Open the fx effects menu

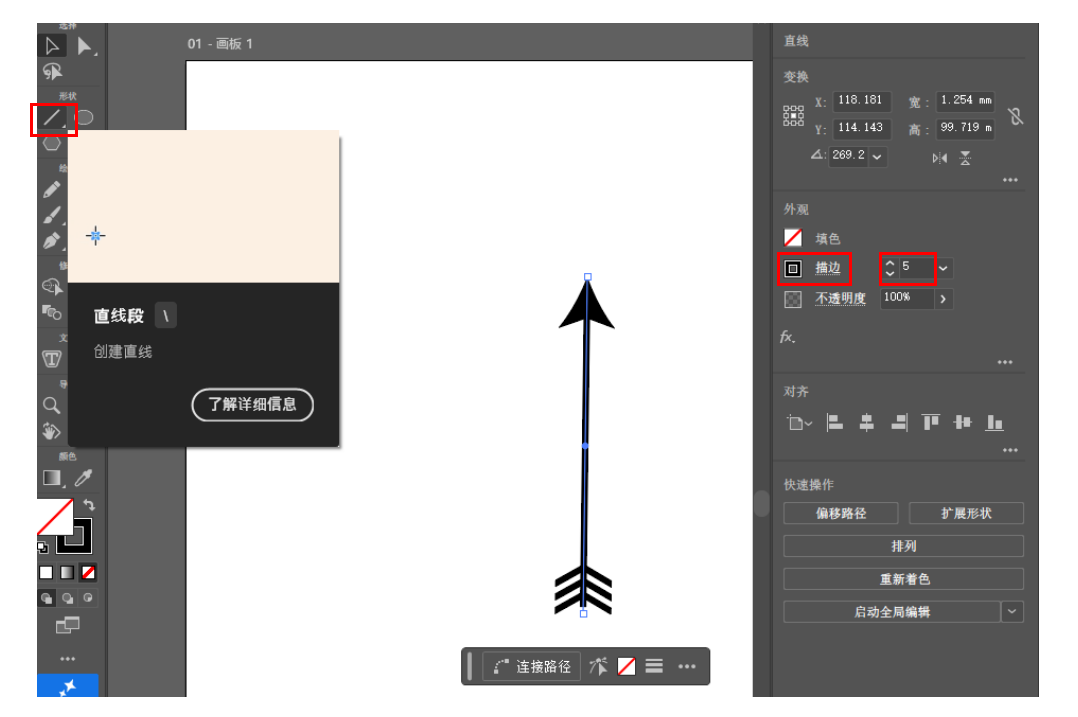click(788, 337)
